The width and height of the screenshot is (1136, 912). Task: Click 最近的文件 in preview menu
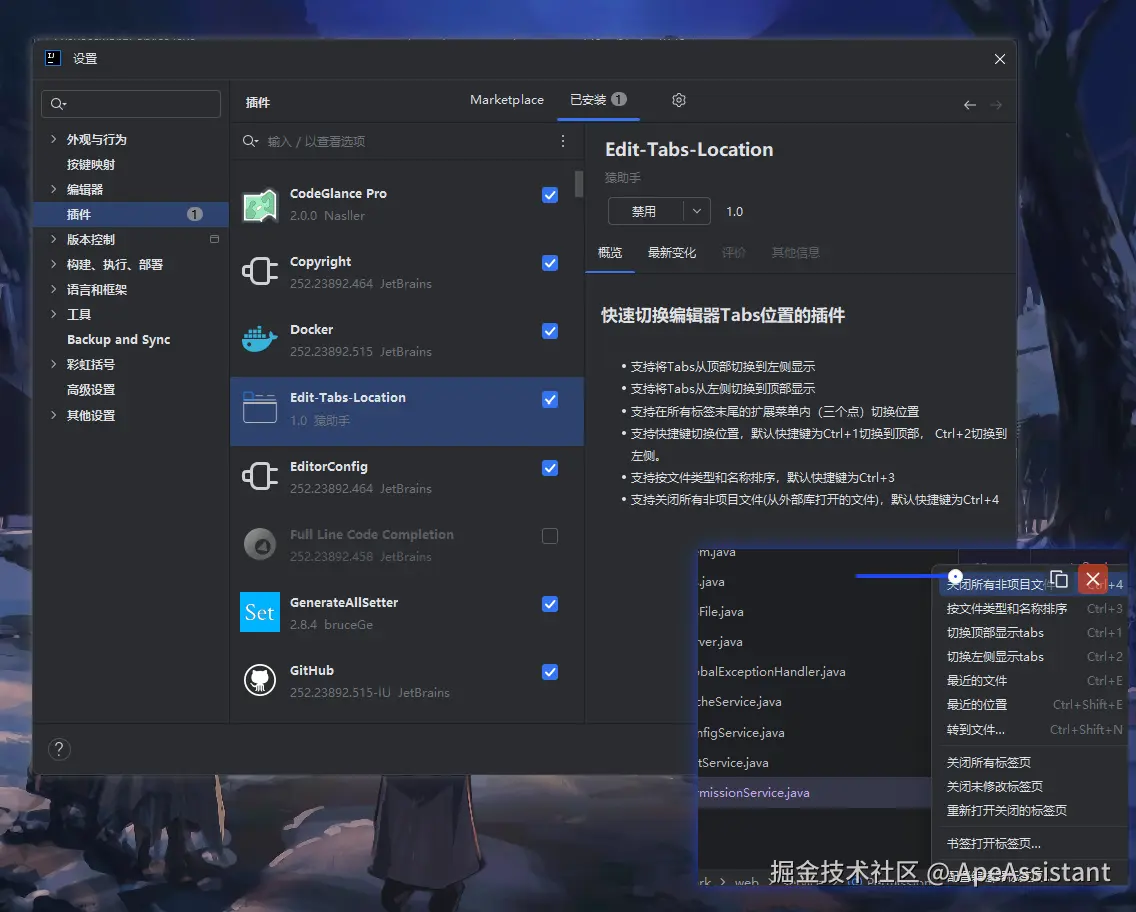(977, 680)
